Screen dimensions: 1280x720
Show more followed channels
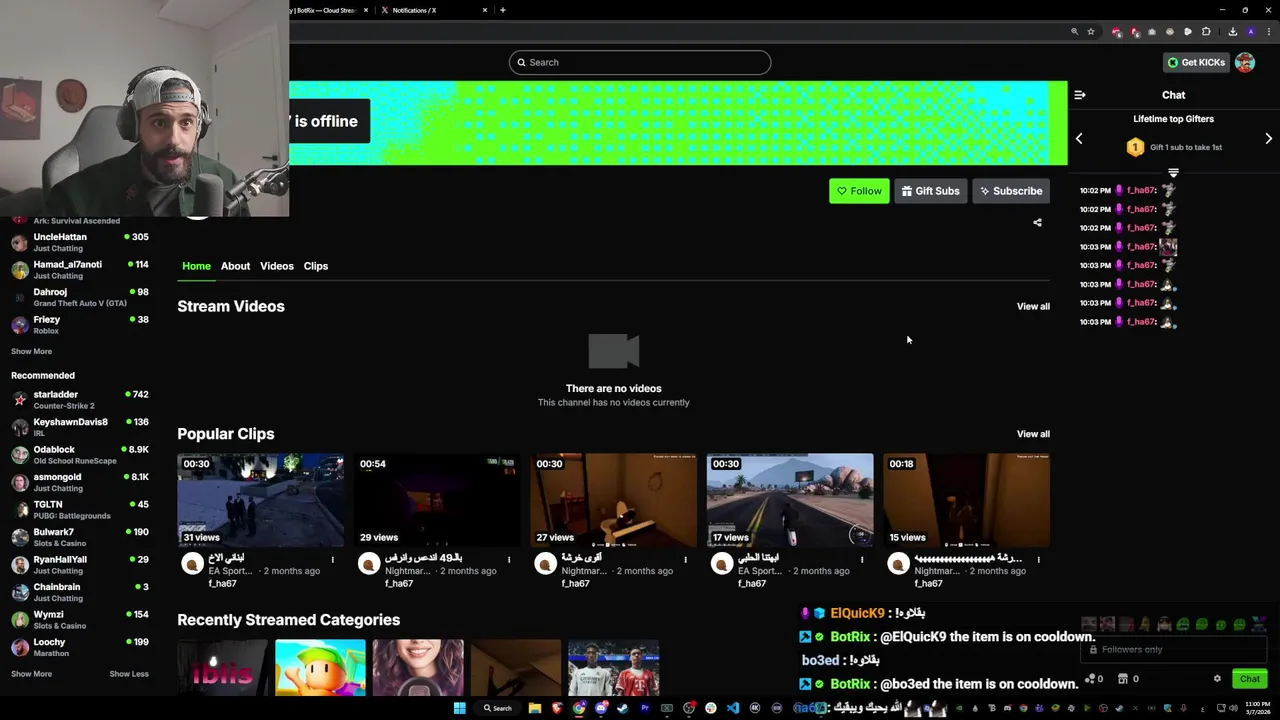(x=31, y=351)
